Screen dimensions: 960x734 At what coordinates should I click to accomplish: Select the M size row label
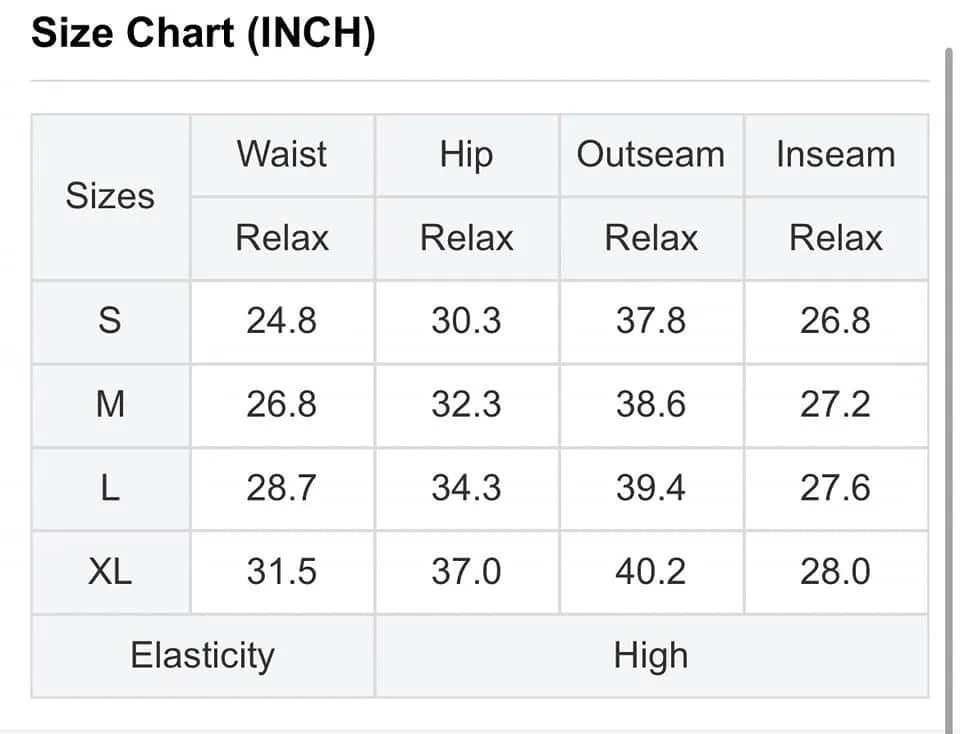pyautogui.click(x=110, y=405)
